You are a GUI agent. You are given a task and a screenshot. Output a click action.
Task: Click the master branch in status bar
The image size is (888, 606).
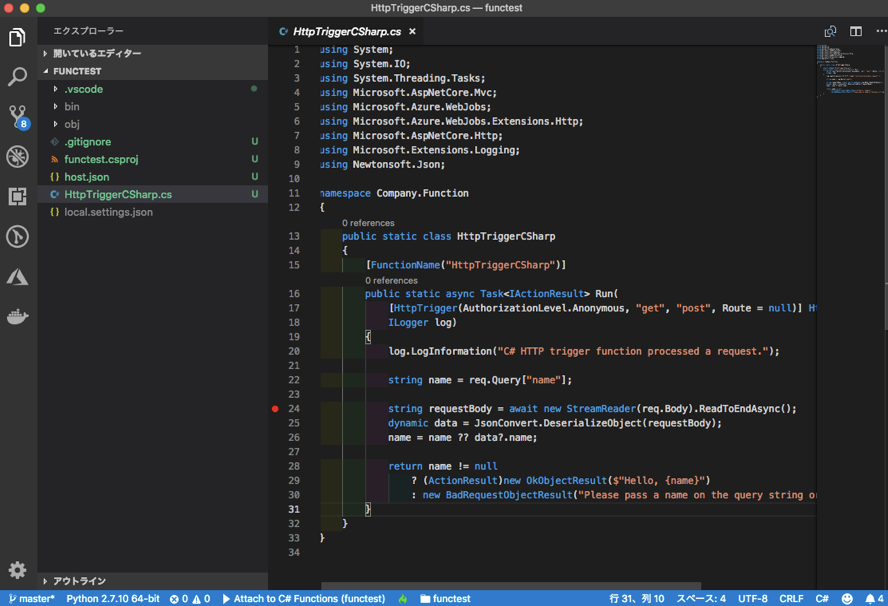tap(32, 599)
